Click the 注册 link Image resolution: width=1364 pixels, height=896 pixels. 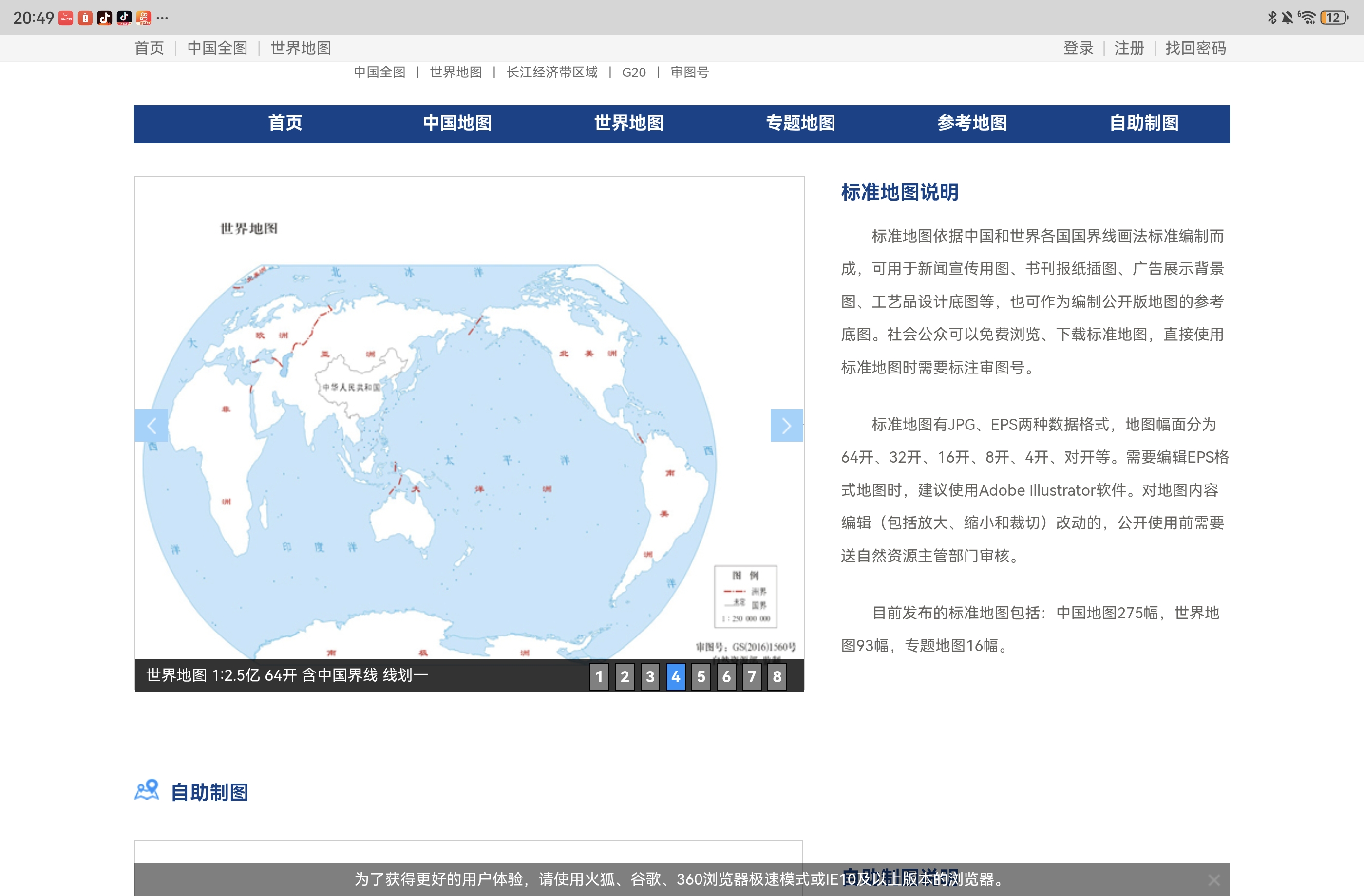1128,48
